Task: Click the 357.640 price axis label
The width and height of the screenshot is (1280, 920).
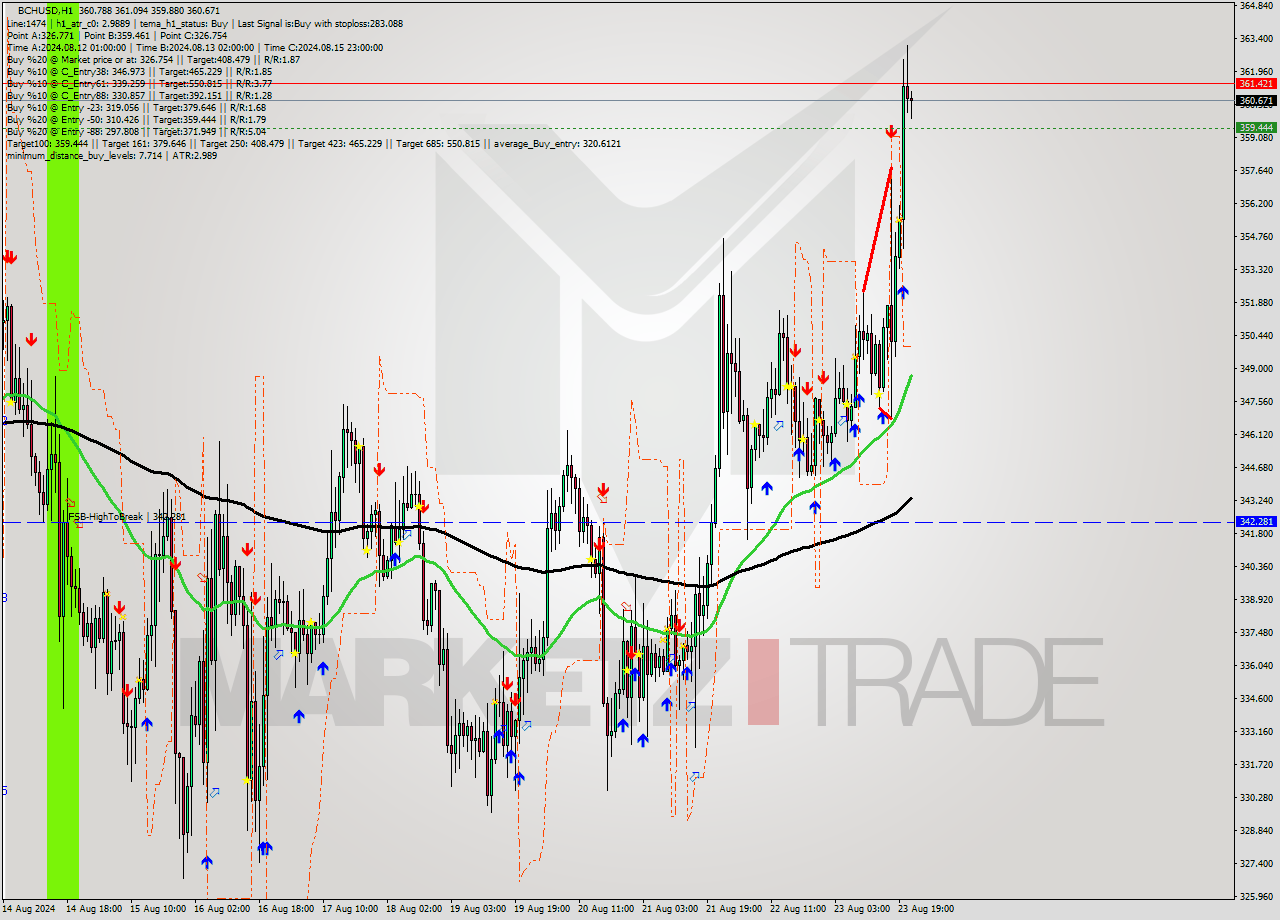Action: tap(1255, 170)
